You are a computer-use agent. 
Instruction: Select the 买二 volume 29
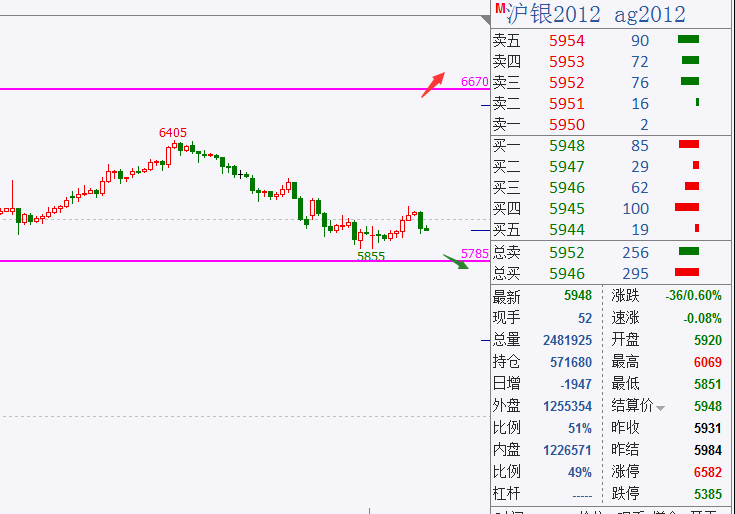640,167
